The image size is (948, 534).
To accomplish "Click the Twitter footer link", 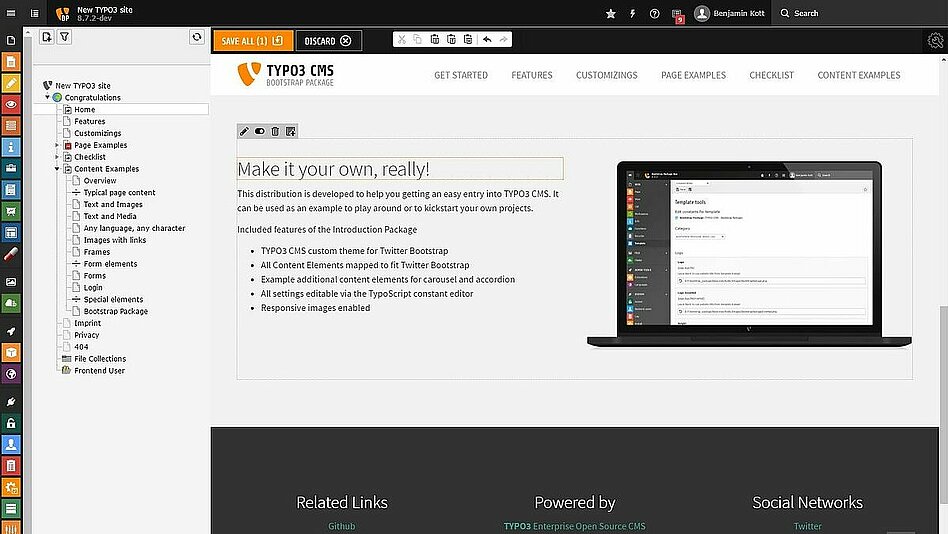I will (x=807, y=526).
